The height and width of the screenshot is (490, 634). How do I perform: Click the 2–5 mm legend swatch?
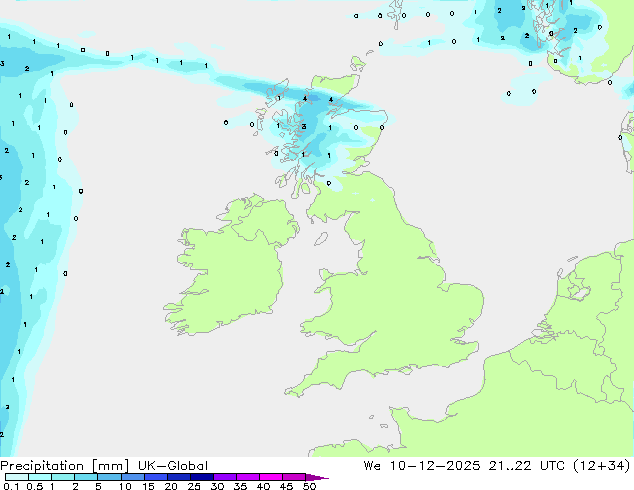[86, 477]
